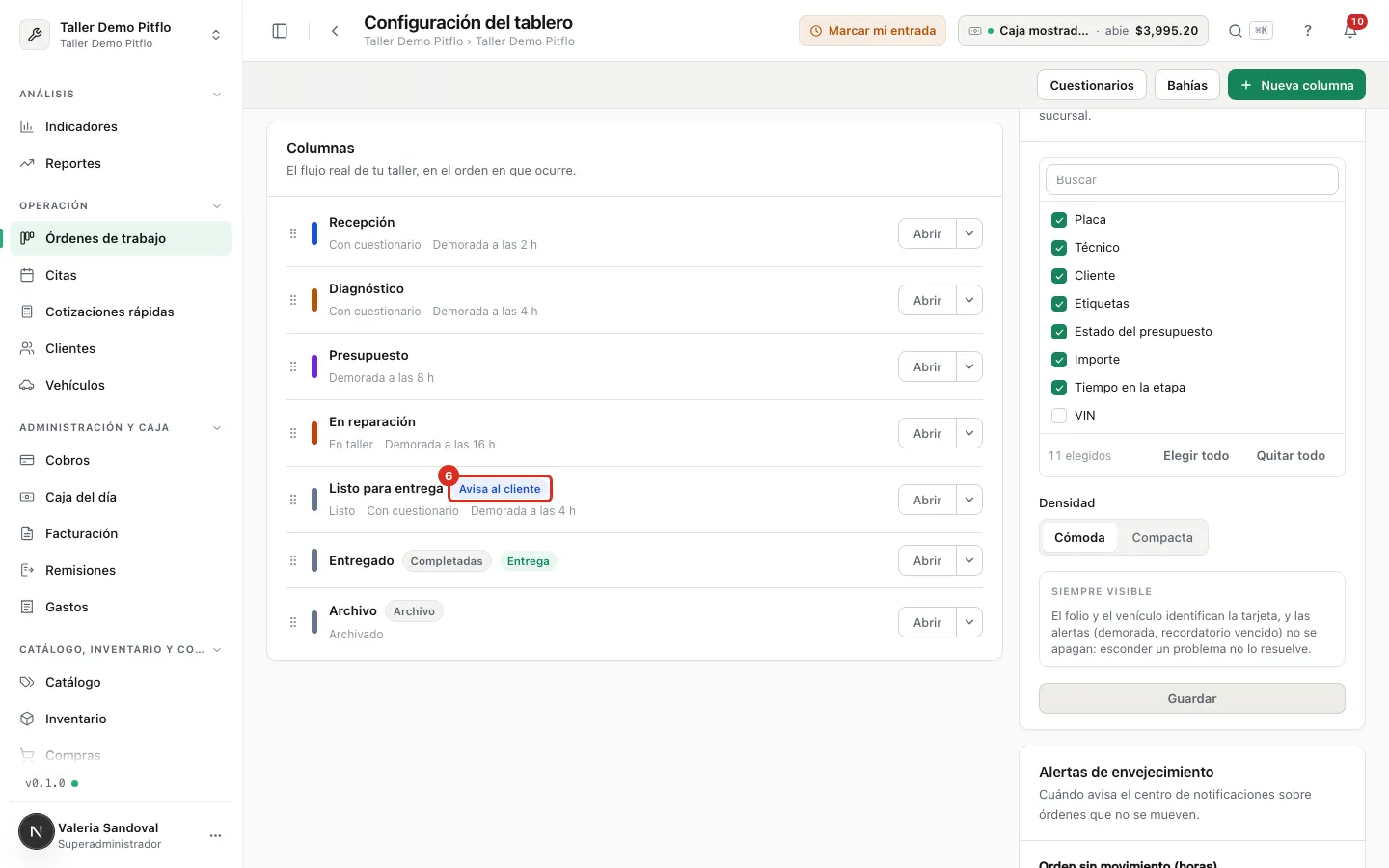Switch density to Compacta
The image size is (1389, 868).
click(1162, 537)
